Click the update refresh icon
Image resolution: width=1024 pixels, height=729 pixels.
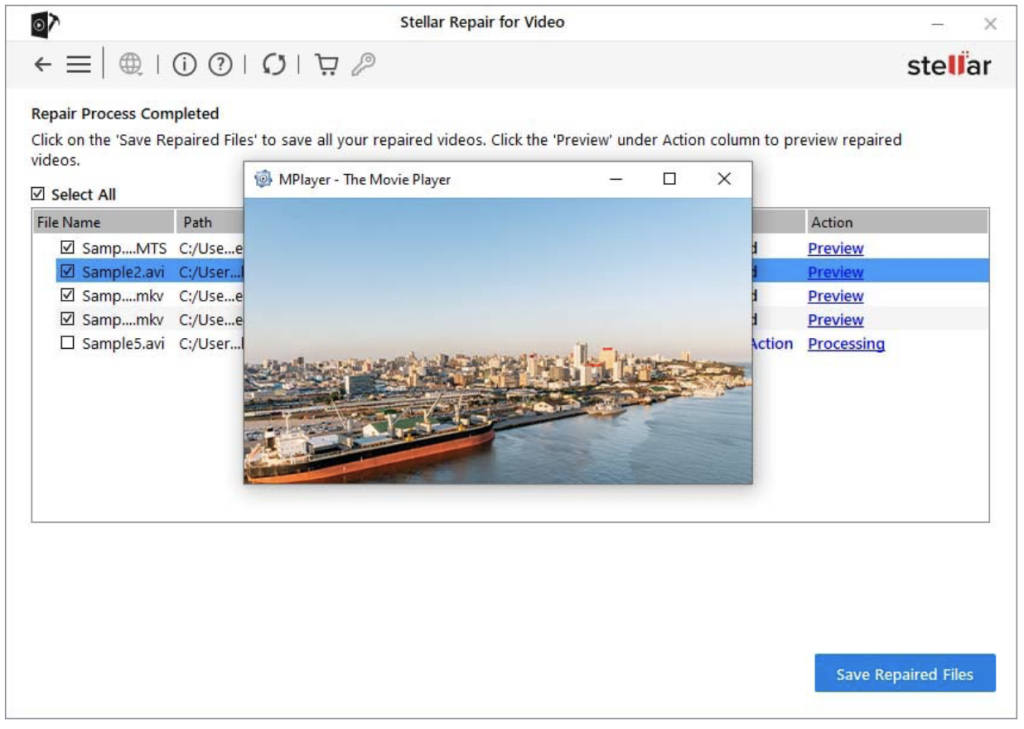point(274,65)
